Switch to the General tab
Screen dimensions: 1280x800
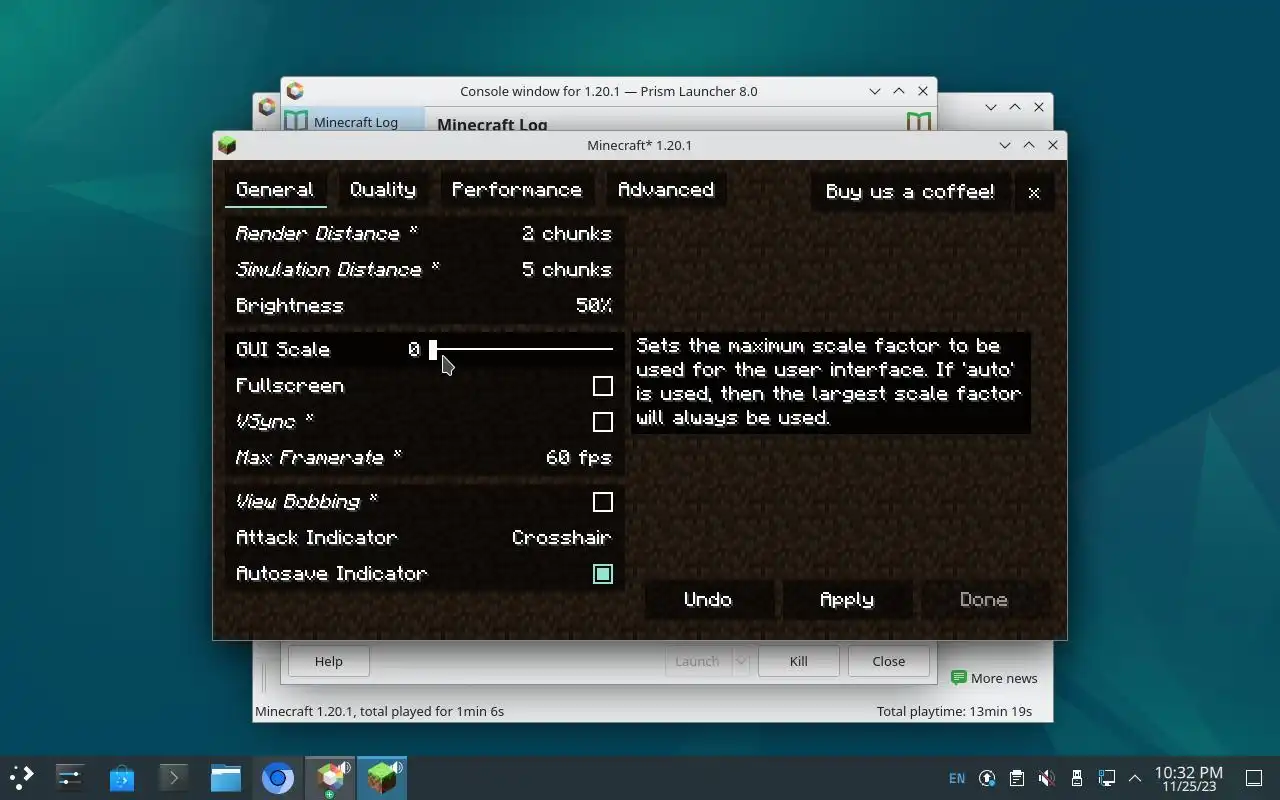click(x=275, y=190)
